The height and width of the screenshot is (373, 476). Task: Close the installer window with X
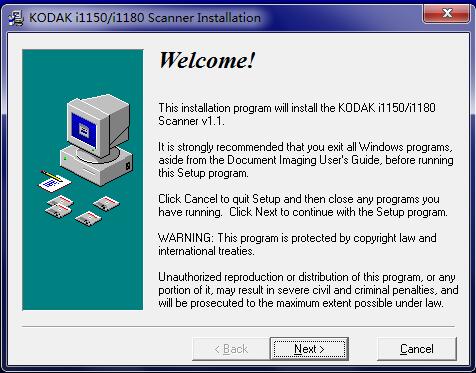coord(447,13)
